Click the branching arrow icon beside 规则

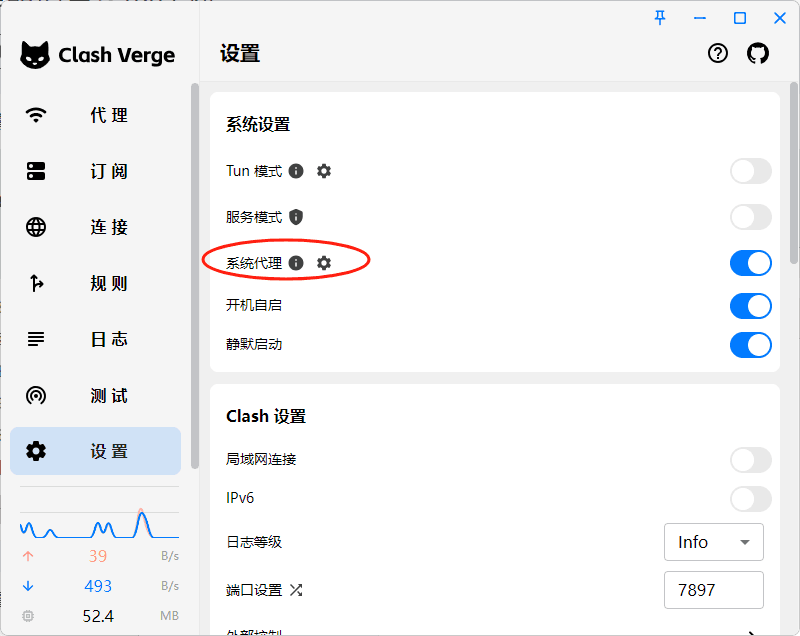click(x=36, y=283)
